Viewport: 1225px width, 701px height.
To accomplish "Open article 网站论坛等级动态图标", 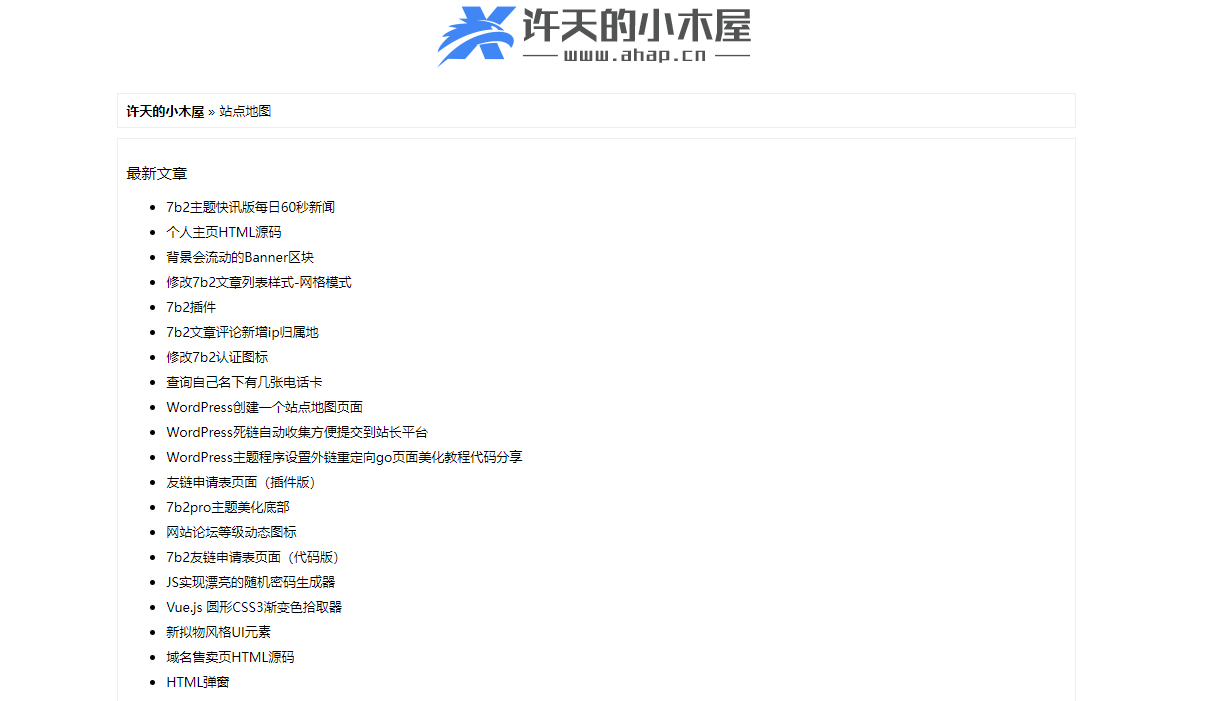I will 231,532.
